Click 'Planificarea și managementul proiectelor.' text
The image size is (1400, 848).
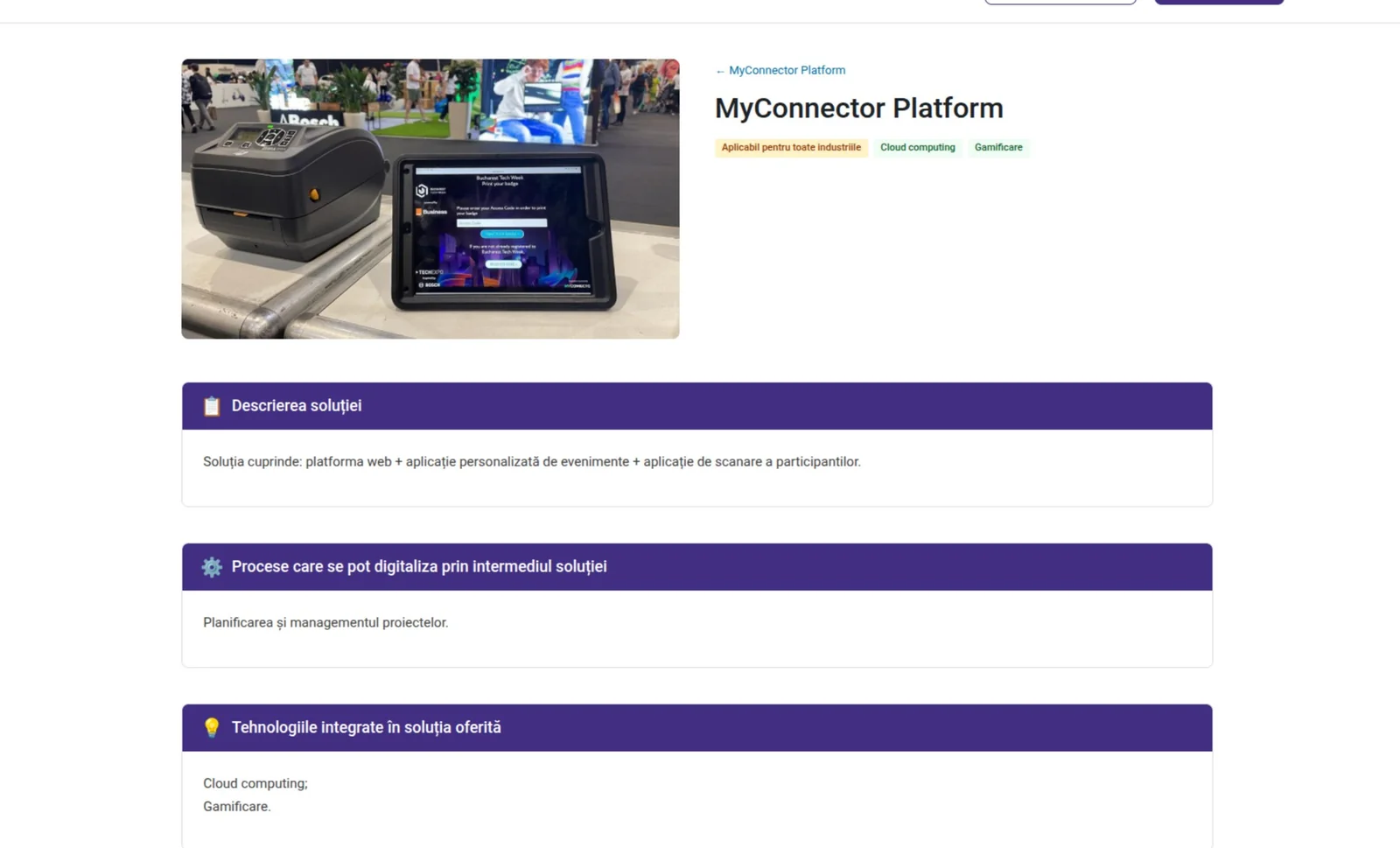pyautogui.click(x=325, y=622)
